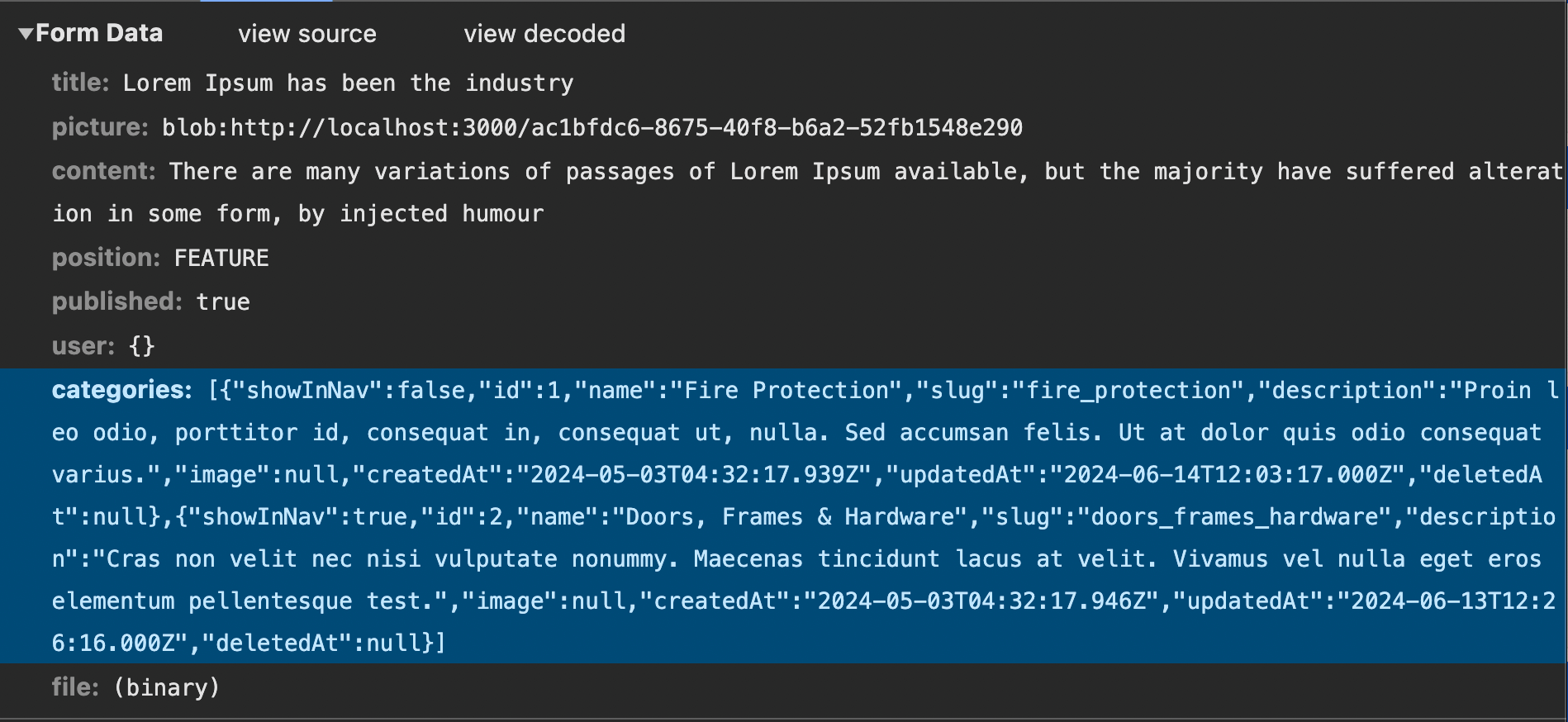This screenshot has width=1568, height=722.
Task: Click the published true value
Action: click(221, 301)
